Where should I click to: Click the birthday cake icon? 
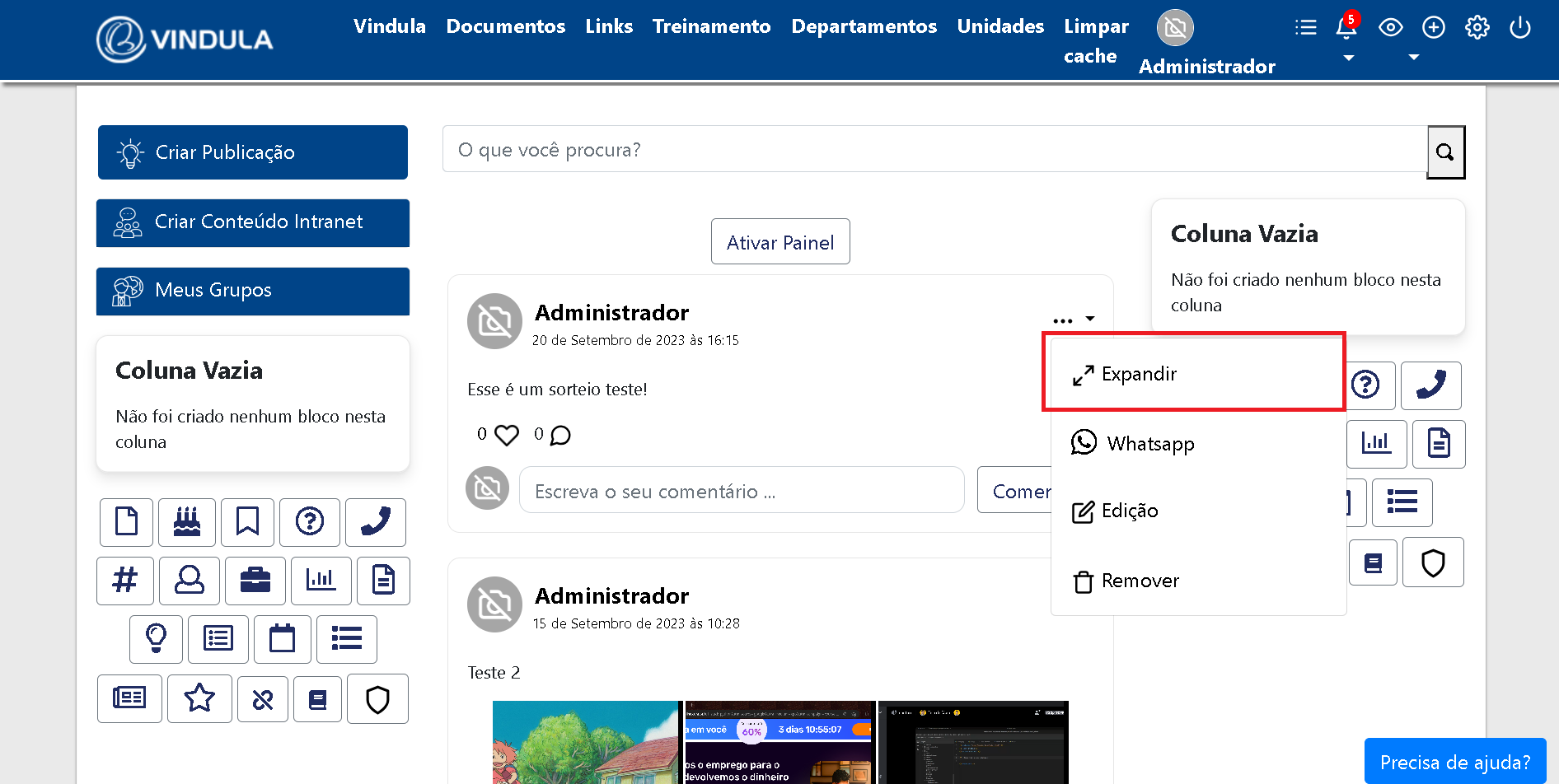[x=187, y=522]
